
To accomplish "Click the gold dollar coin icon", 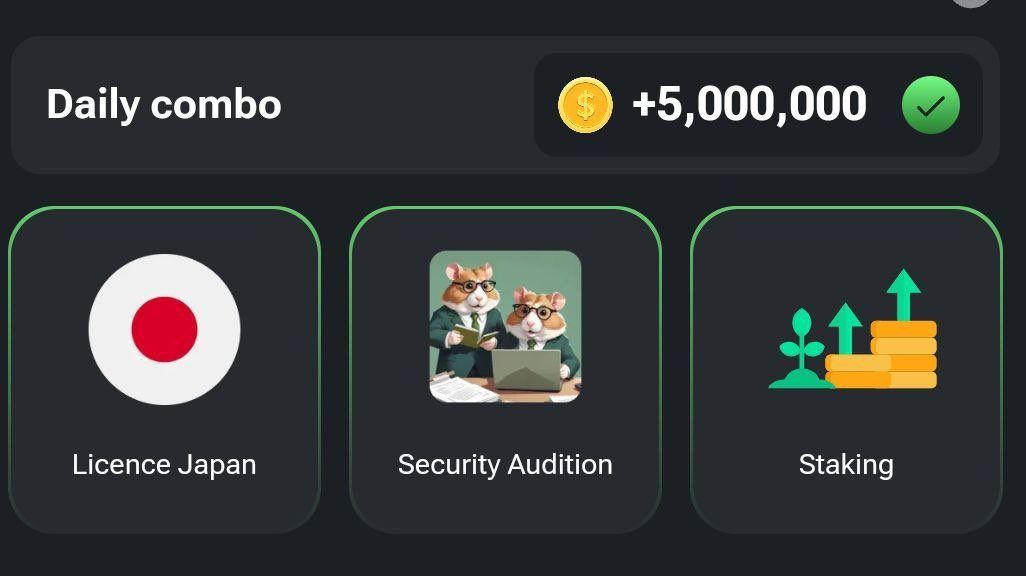I will click(x=585, y=105).
